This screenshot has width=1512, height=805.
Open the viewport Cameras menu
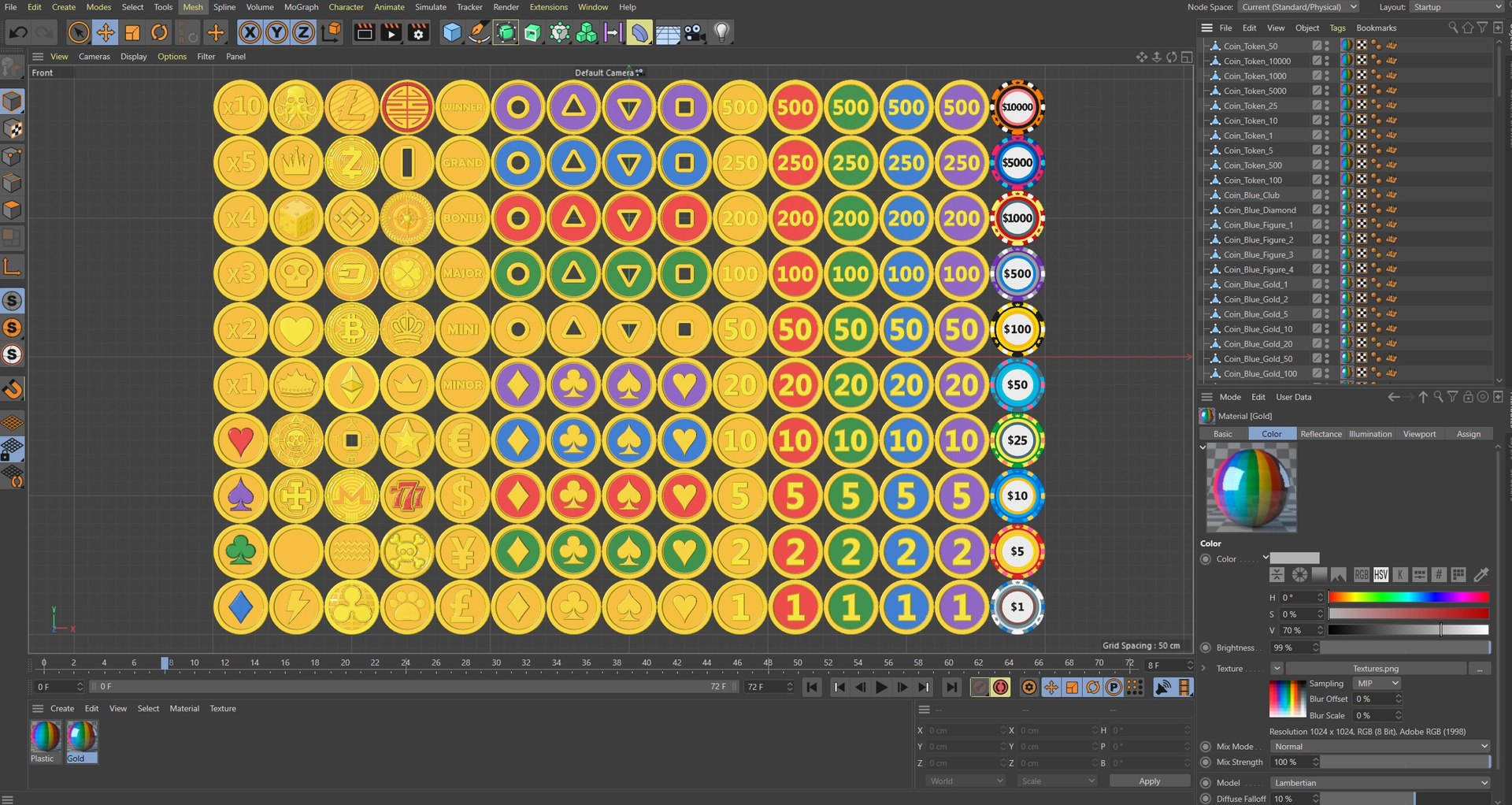point(94,57)
